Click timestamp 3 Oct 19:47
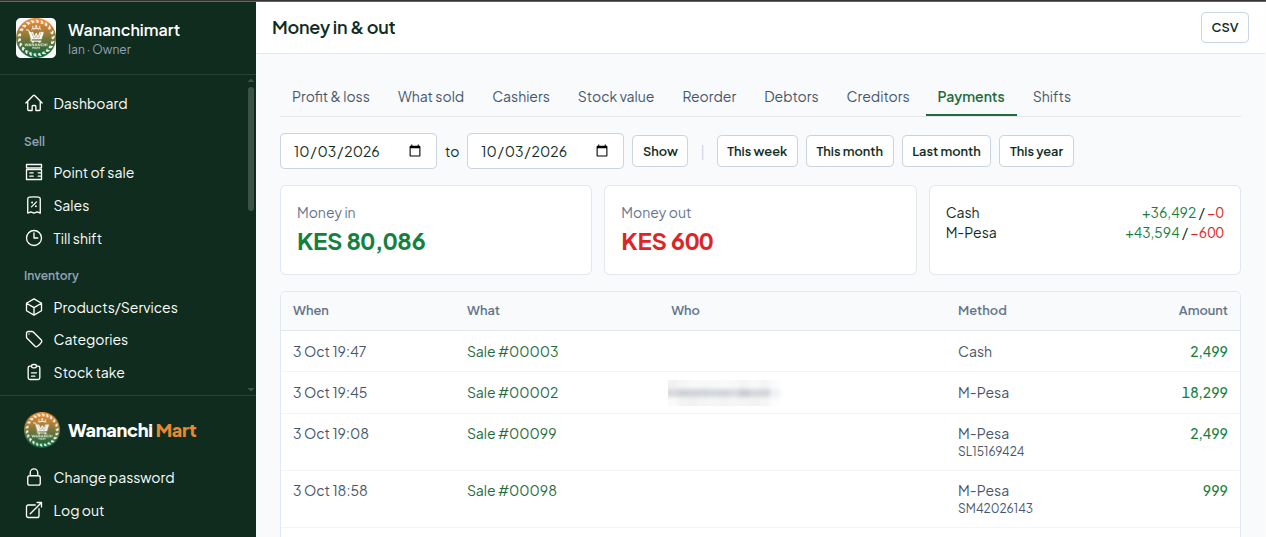 (330, 352)
